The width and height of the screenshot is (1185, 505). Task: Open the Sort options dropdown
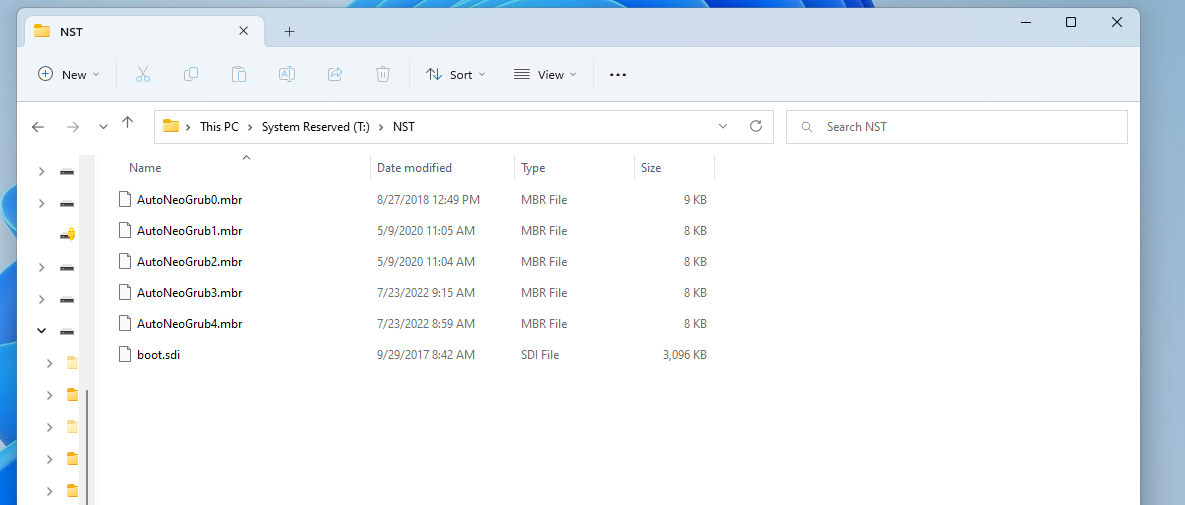tap(456, 74)
